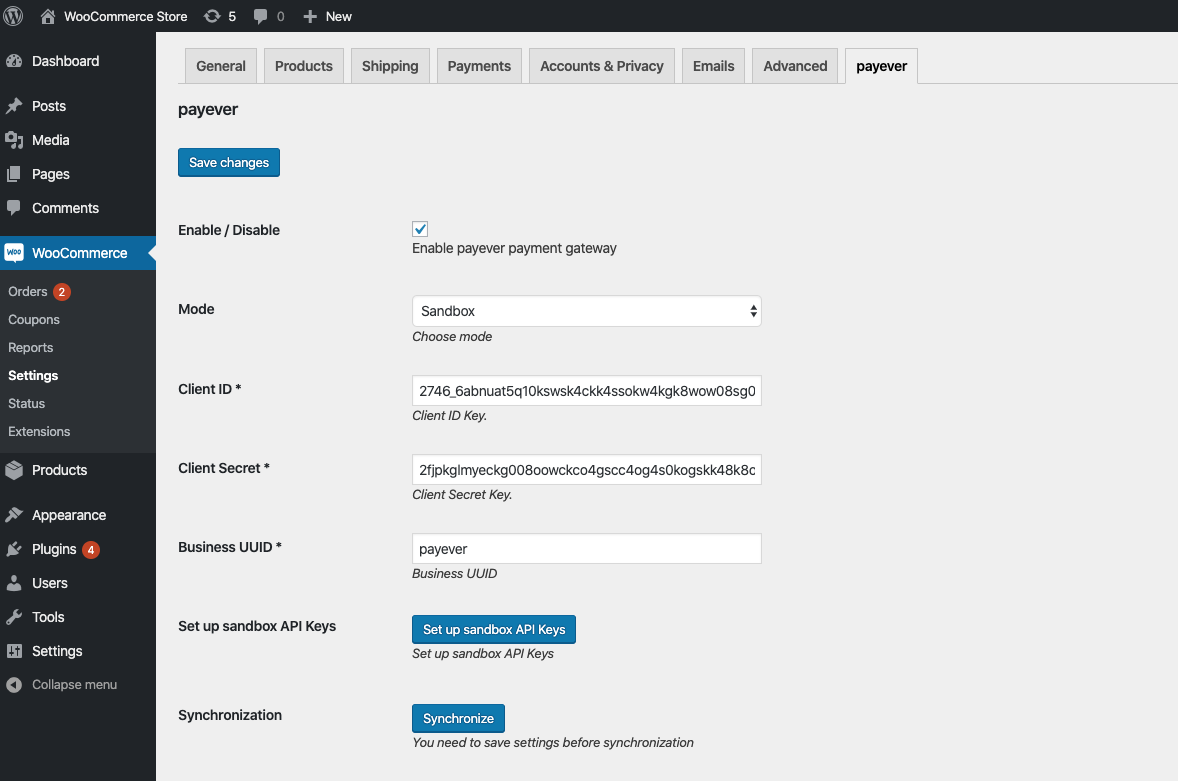Image resolution: width=1178 pixels, height=781 pixels.
Task: Open the Payments tab
Action: [x=479, y=66]
